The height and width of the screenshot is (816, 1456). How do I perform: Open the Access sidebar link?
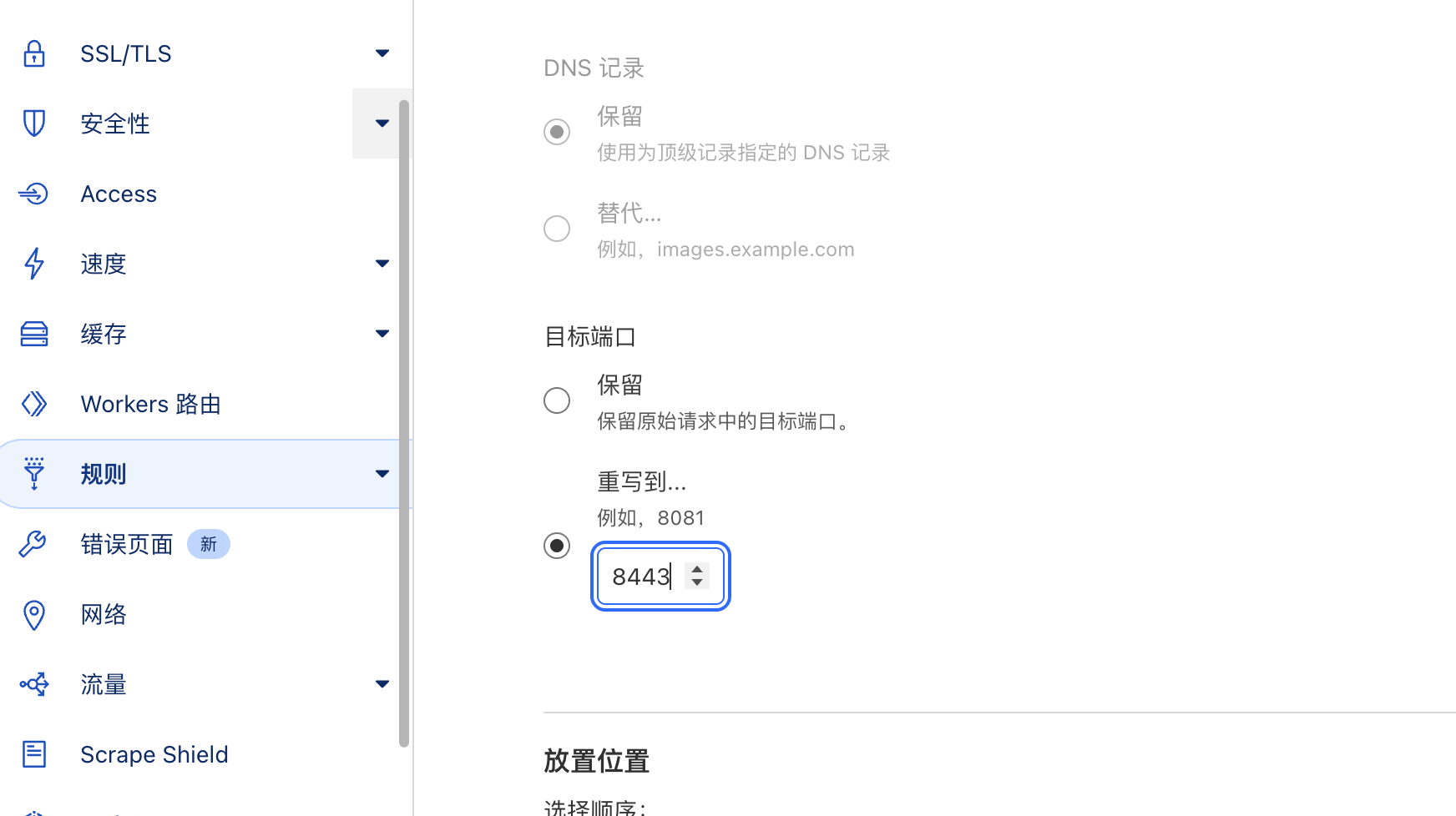point(119,194)
